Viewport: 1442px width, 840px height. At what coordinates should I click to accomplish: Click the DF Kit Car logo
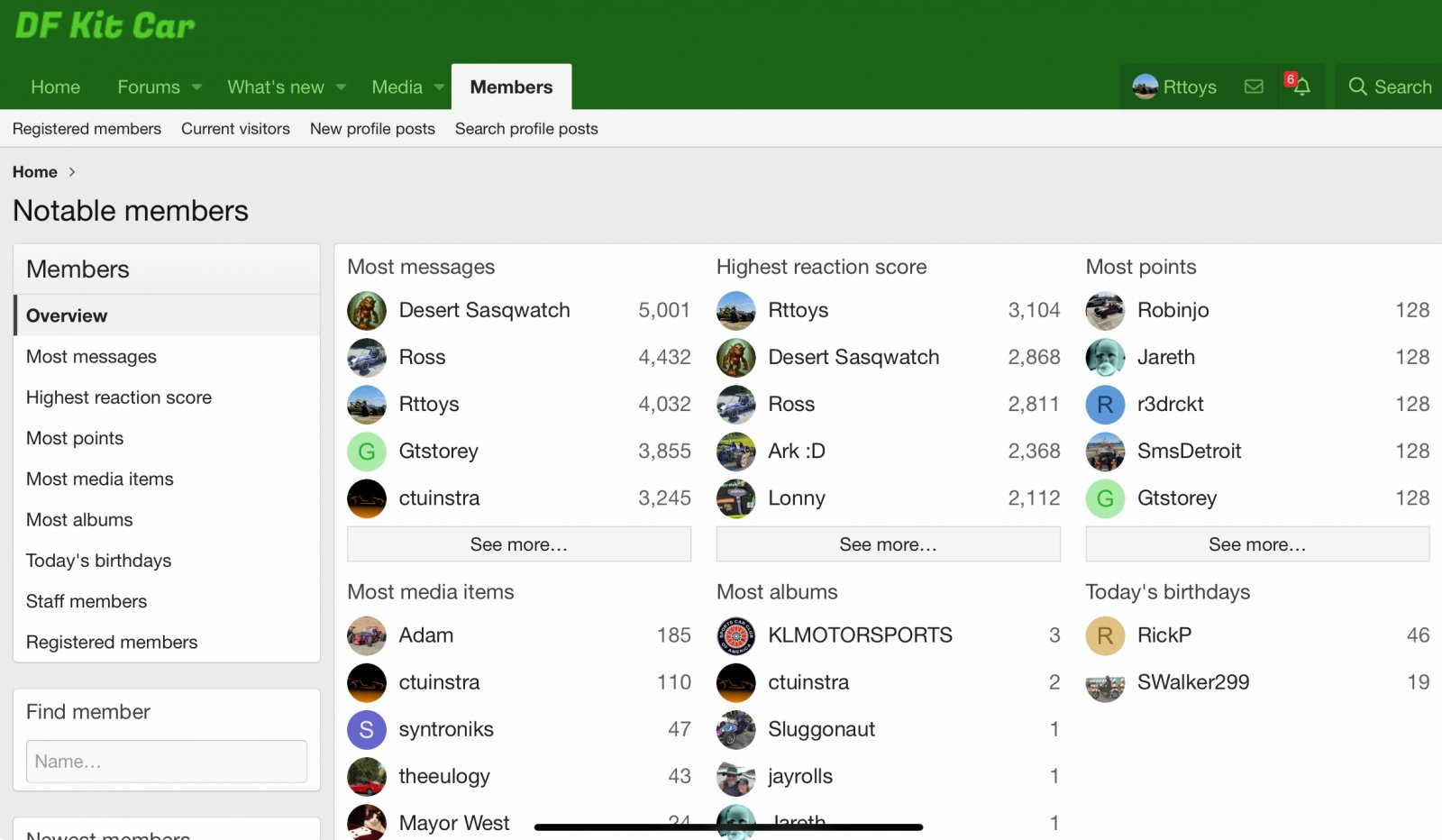(x=105, y=25)
